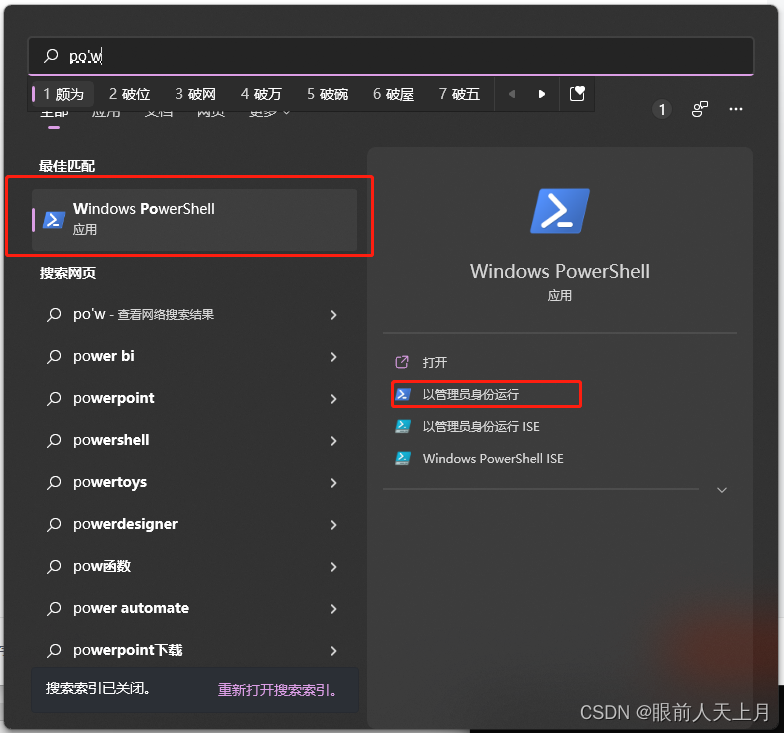The width and height of the screenshot is (784, 733).
Task: Choose IME candidate 5 破碗
Action: point(328,94)
